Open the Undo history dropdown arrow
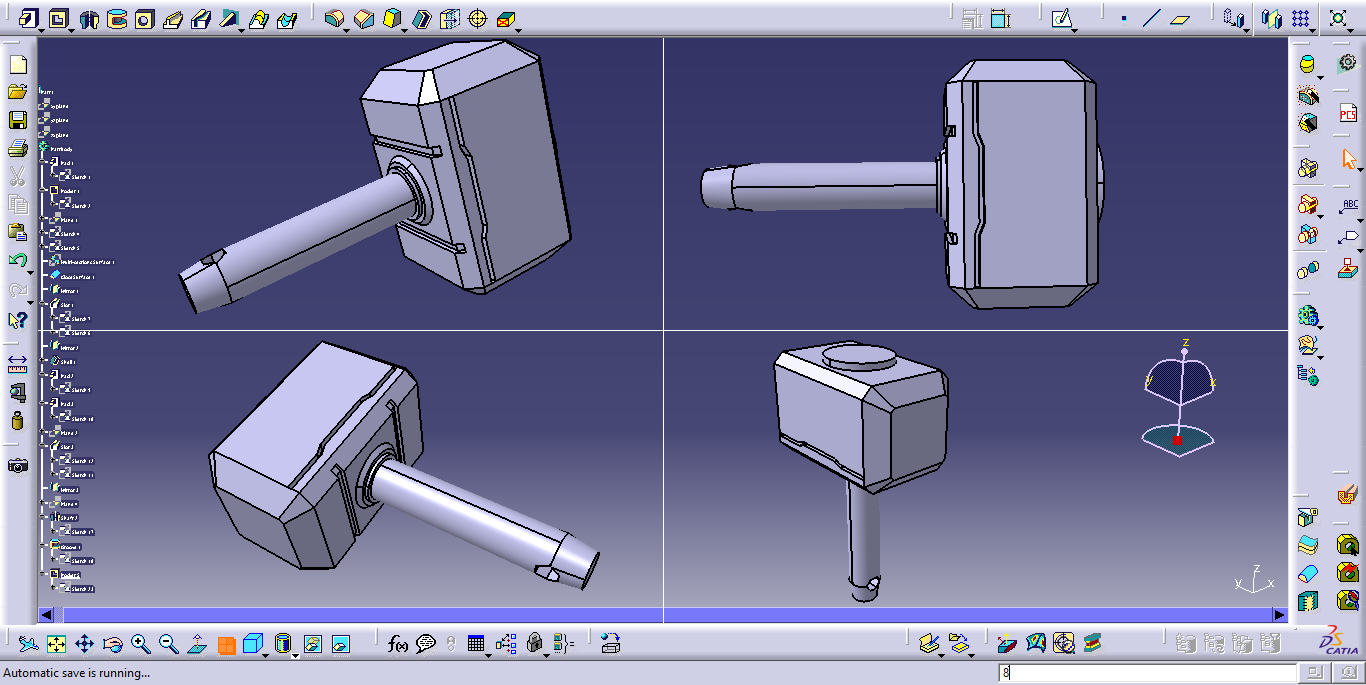This screenshot has height=685, width=1366. pyautogui.click(x=31, y=271)
